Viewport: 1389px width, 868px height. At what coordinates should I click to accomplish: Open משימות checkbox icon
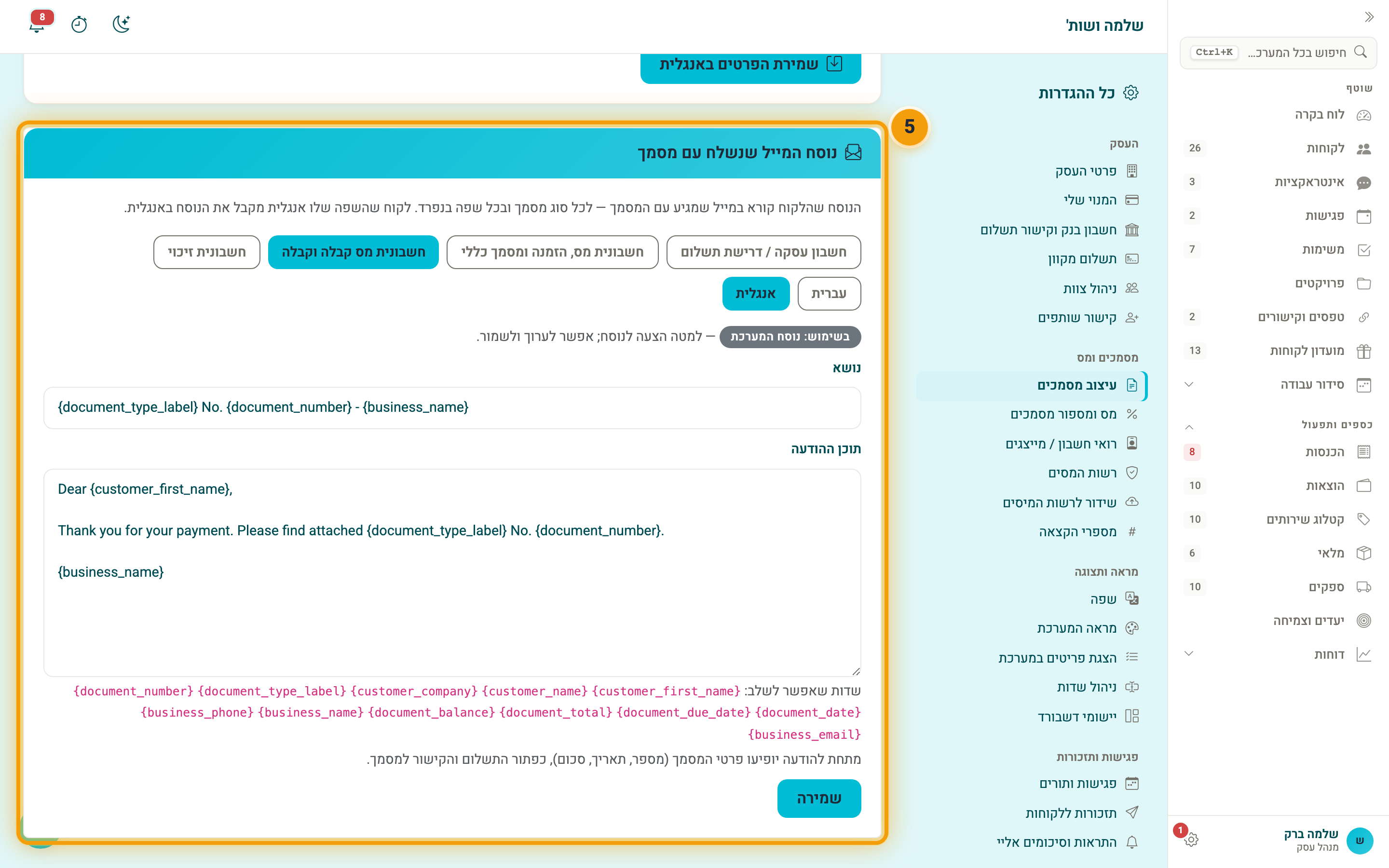[1364, 250]
